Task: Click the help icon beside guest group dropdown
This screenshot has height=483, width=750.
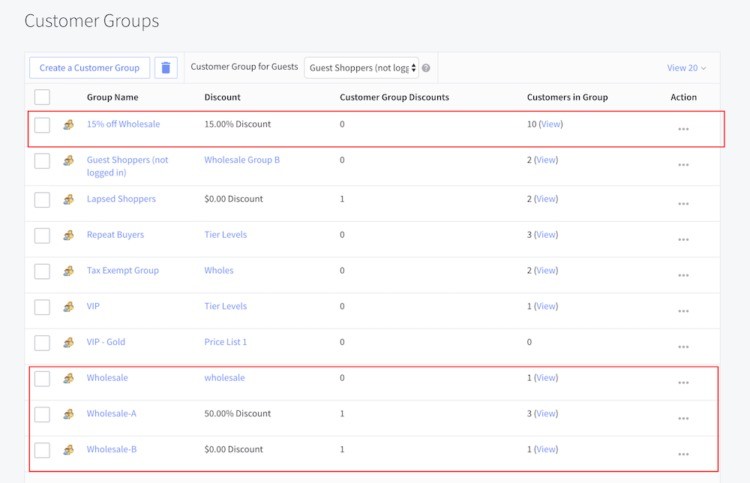Action: pyautogui.click(x=427, y=68)
